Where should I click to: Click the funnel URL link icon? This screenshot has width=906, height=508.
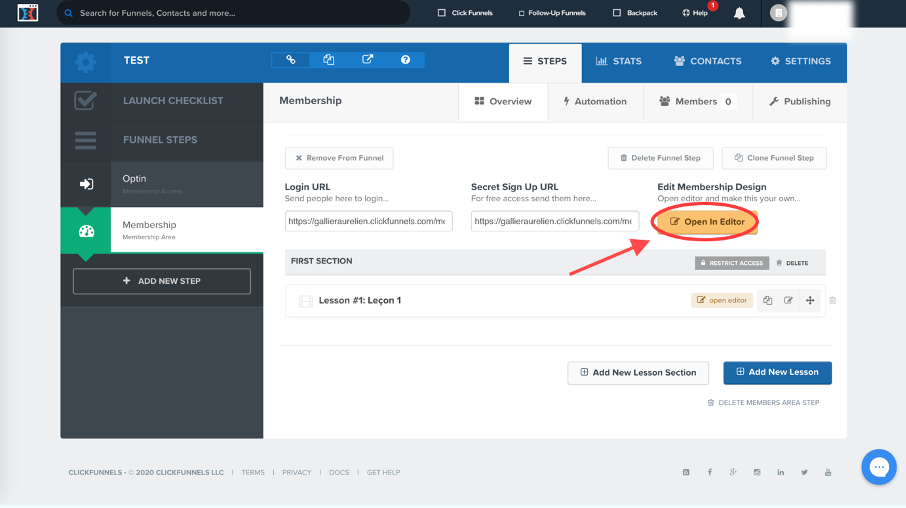pos(291,60)
